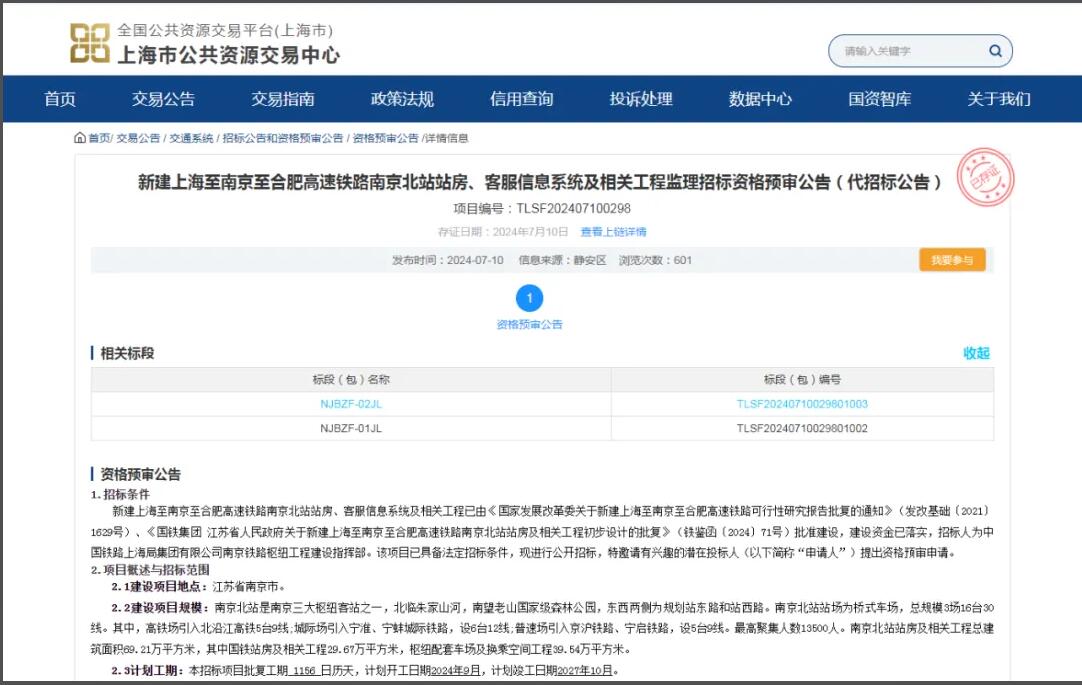Click section code TLSF20240710029801003 link
The image size is (1082, 685).
point(801,404)
